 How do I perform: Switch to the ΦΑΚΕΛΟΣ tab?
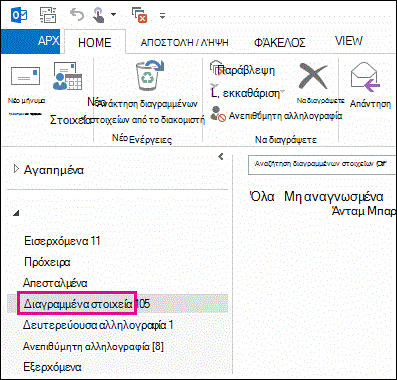(279, 42)
